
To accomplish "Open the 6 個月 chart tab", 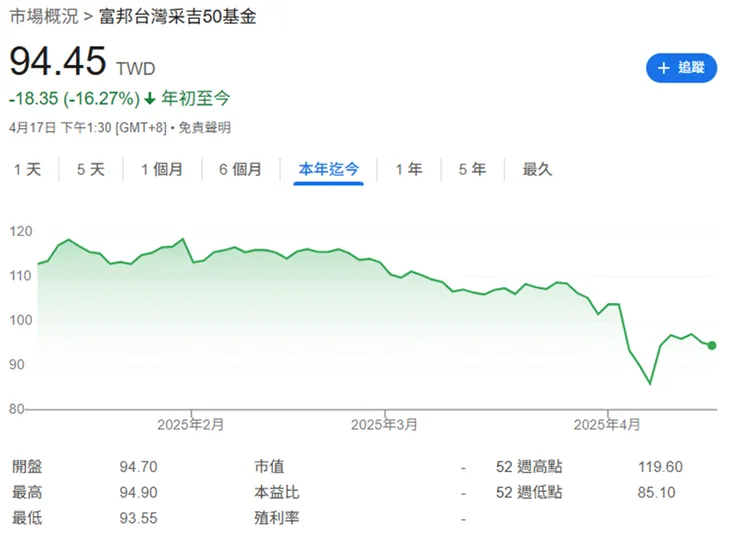I will tap(240, 169).
